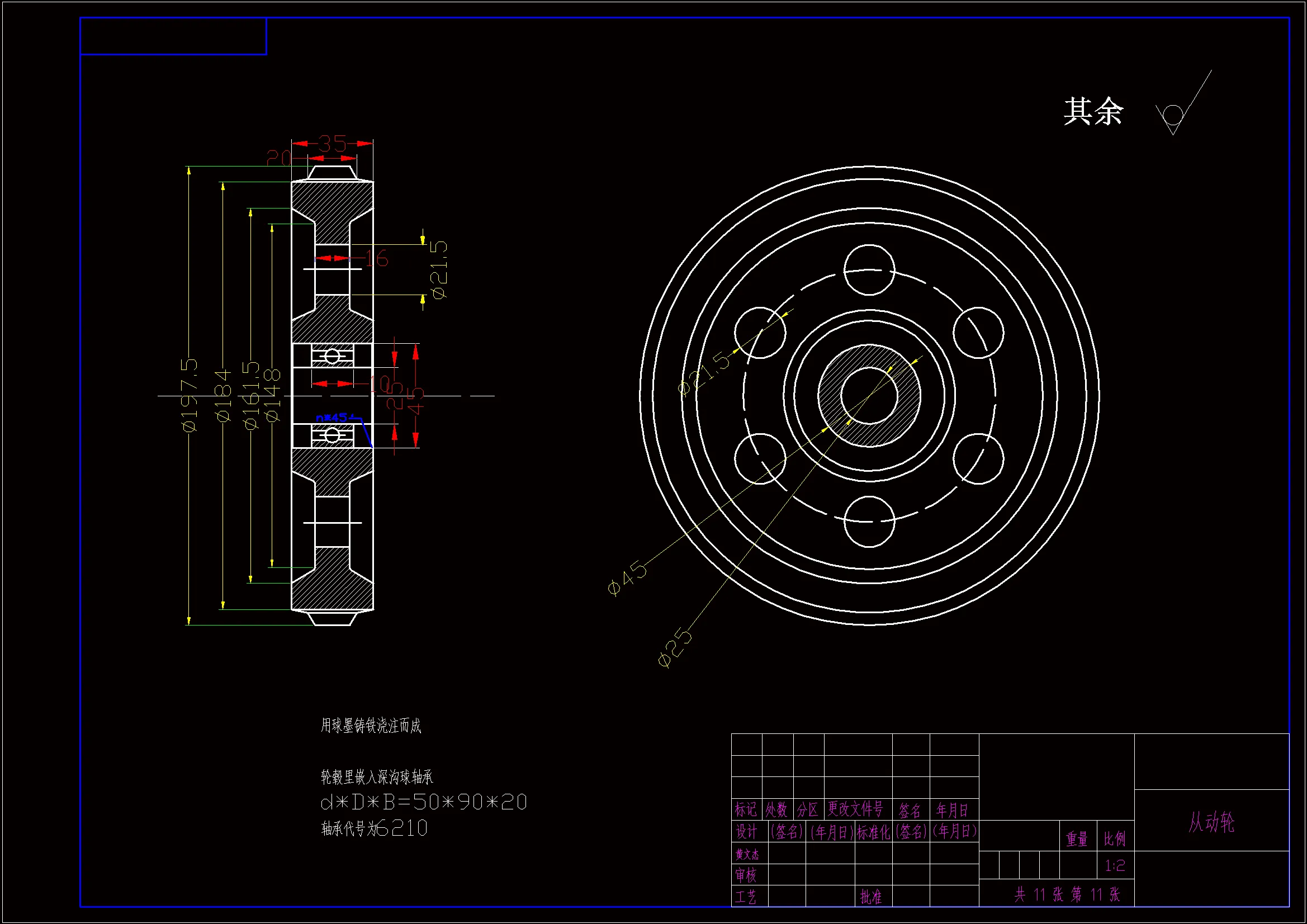1307x924 pixels.
Task: Click the blue n*45 chamfer annotation
Action: (x=332, y=418)
